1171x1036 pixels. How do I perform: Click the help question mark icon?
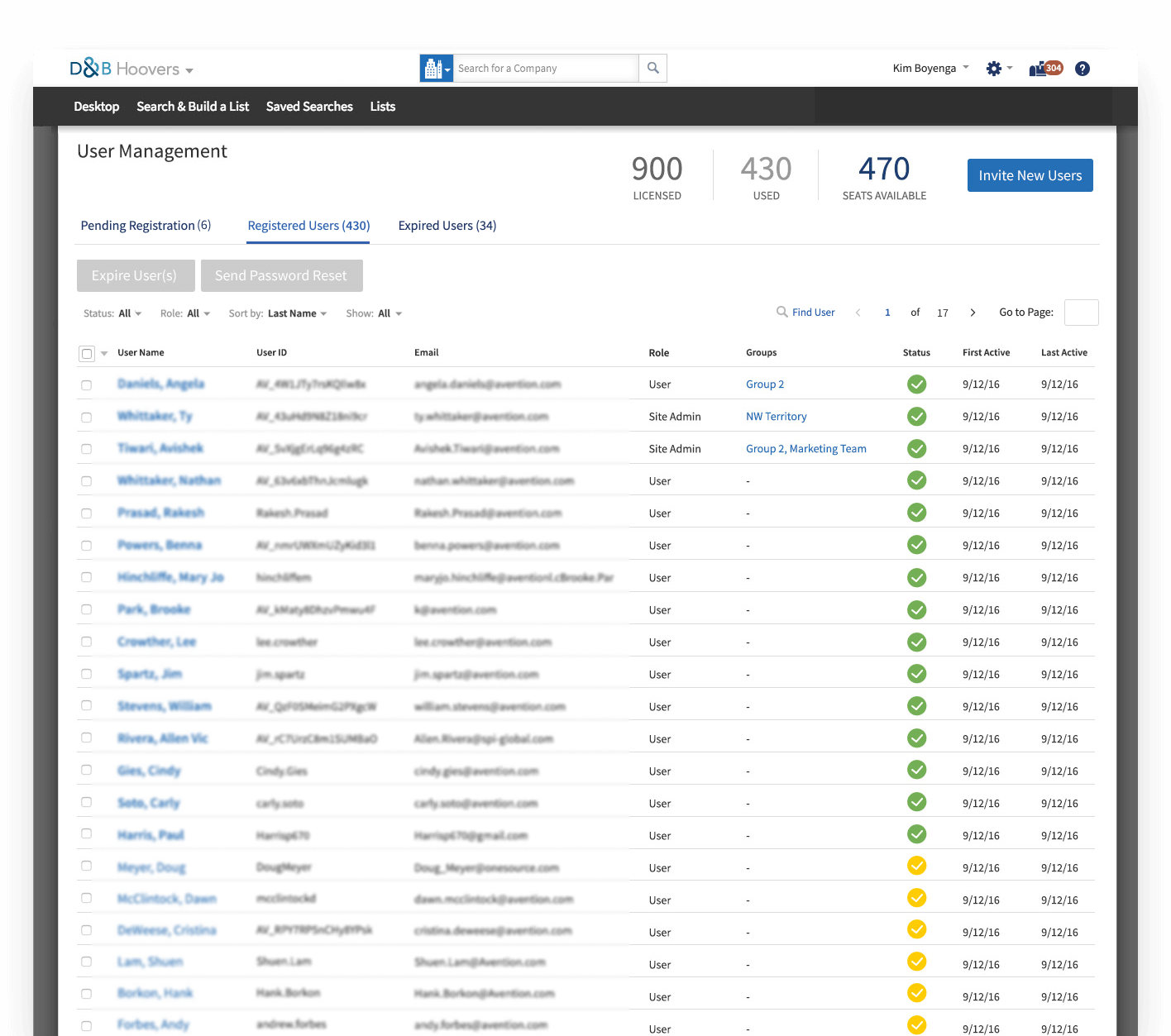1082,69
